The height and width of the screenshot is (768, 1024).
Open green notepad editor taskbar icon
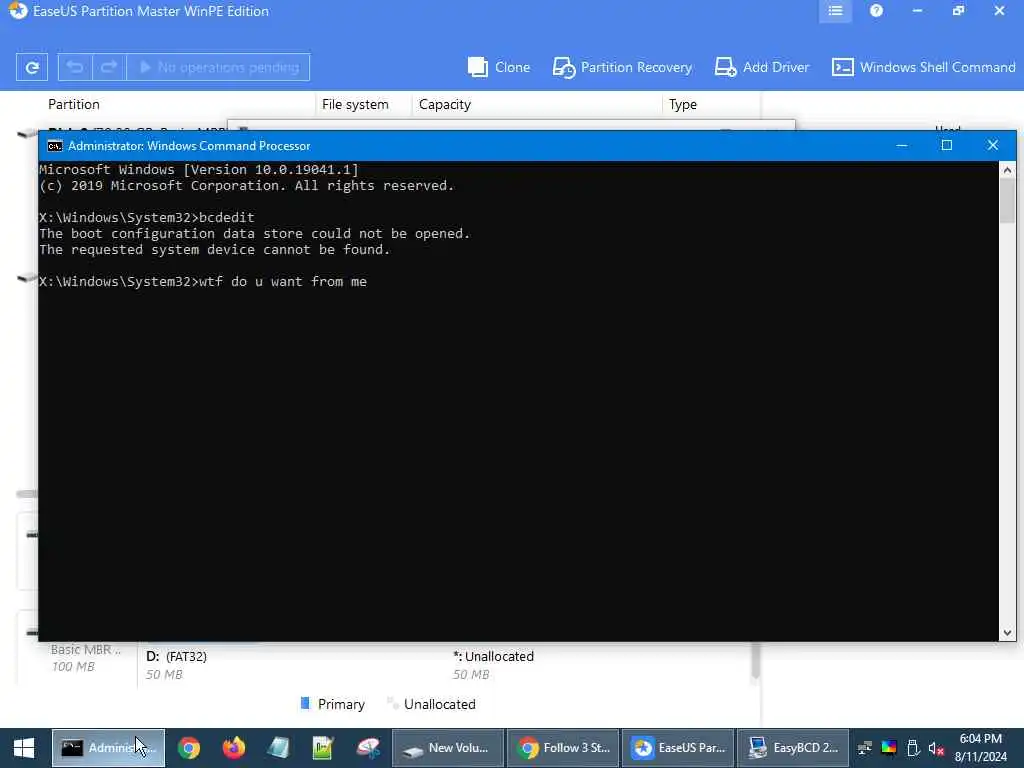tap(323, 748)
